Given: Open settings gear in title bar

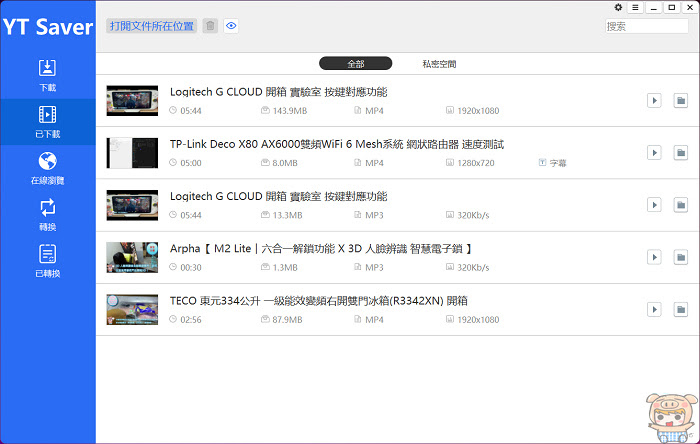Looking at the screenshot, I should (618, 7).
